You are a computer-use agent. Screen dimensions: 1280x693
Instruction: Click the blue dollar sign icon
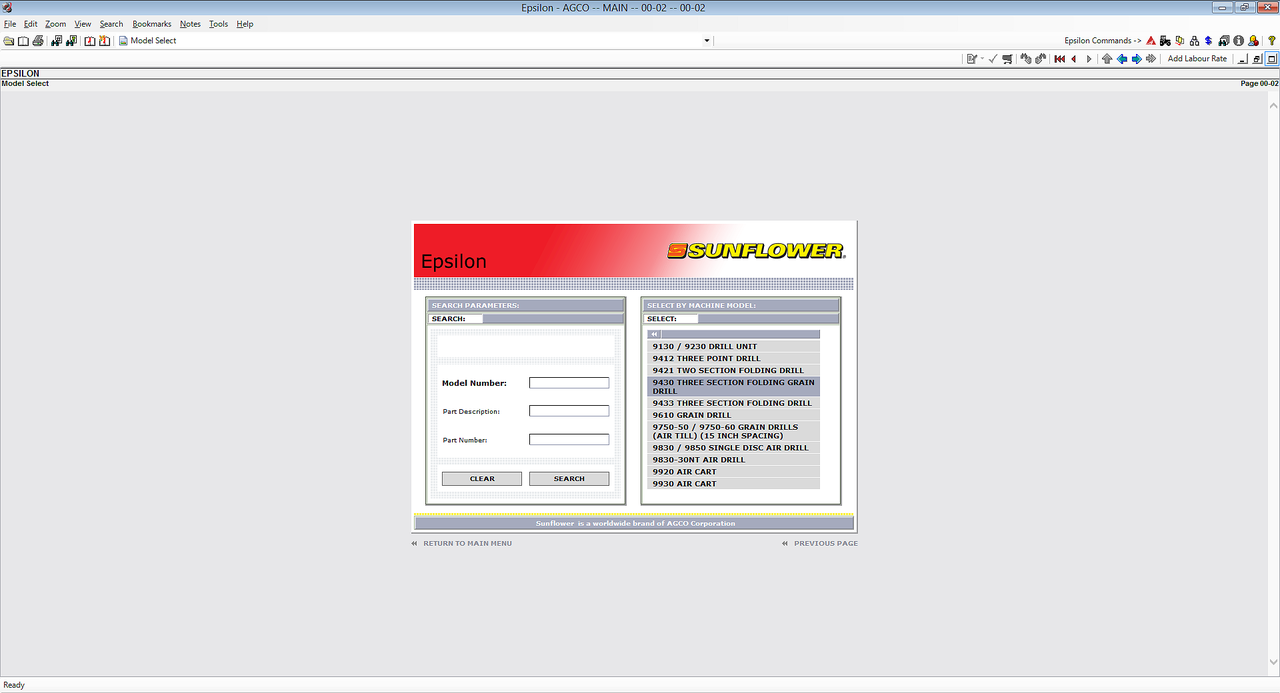[x=1208, y=41]
